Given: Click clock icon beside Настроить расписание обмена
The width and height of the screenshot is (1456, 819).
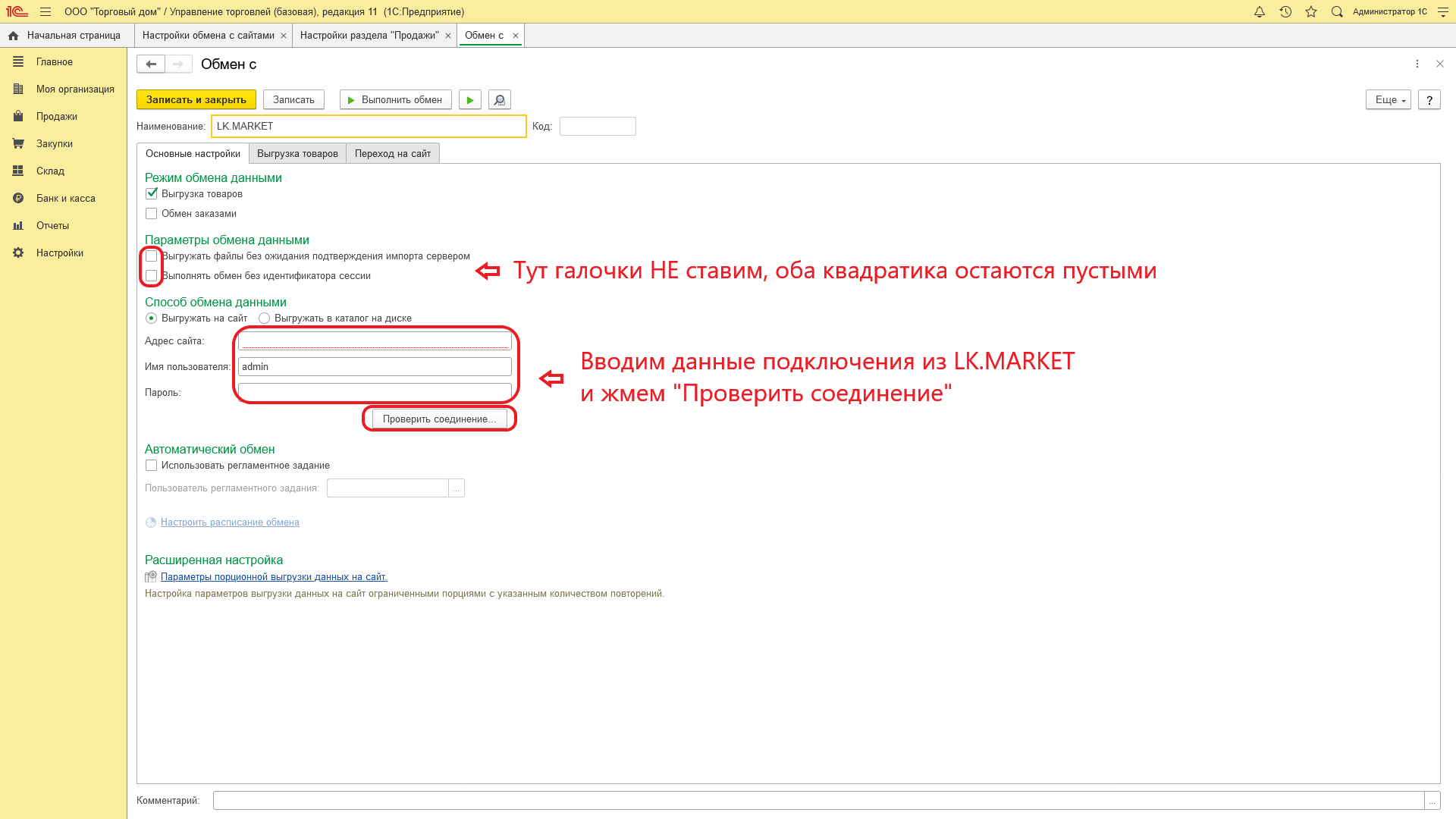Looking at the screenshot, I should pyautogui.click(x=151, y=522).
